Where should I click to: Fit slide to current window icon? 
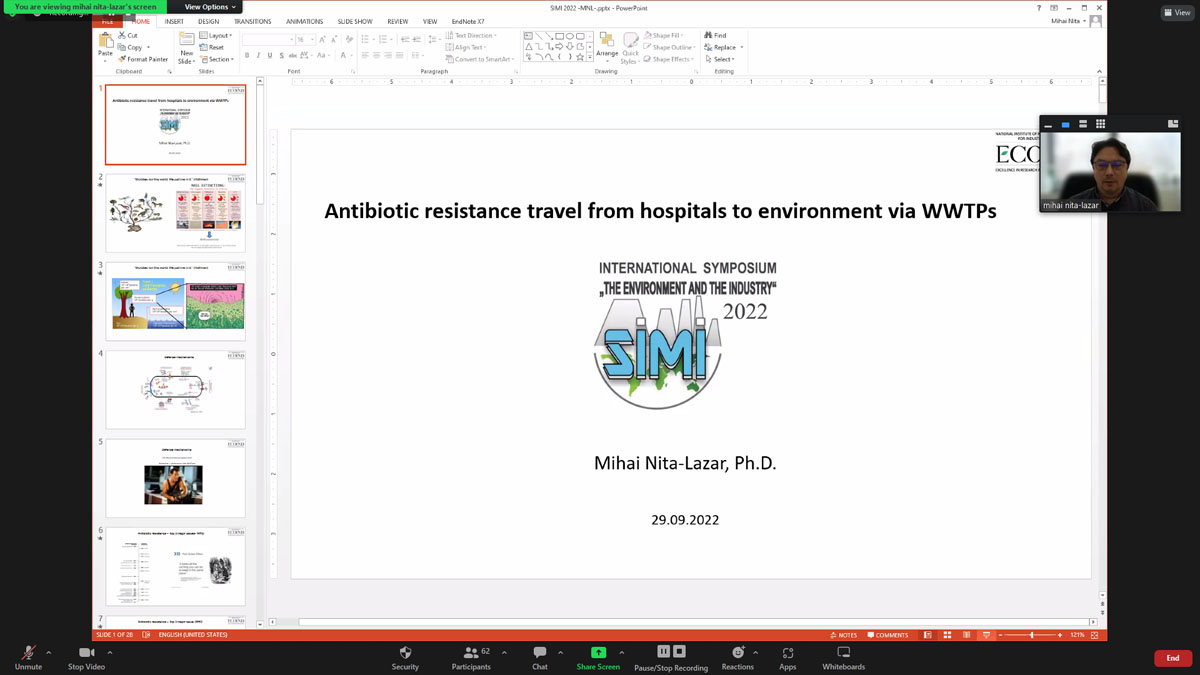point(1095,635)
